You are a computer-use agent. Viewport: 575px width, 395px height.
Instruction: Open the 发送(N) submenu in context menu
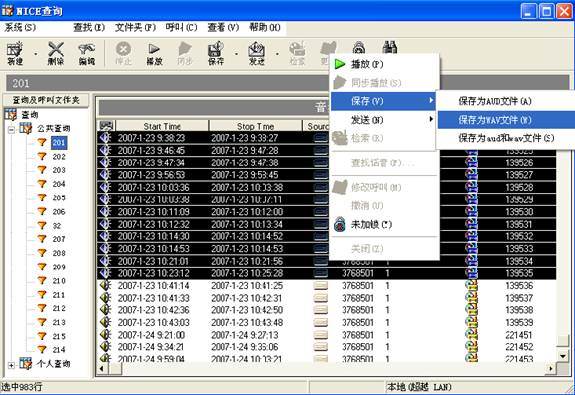[384, 120]
